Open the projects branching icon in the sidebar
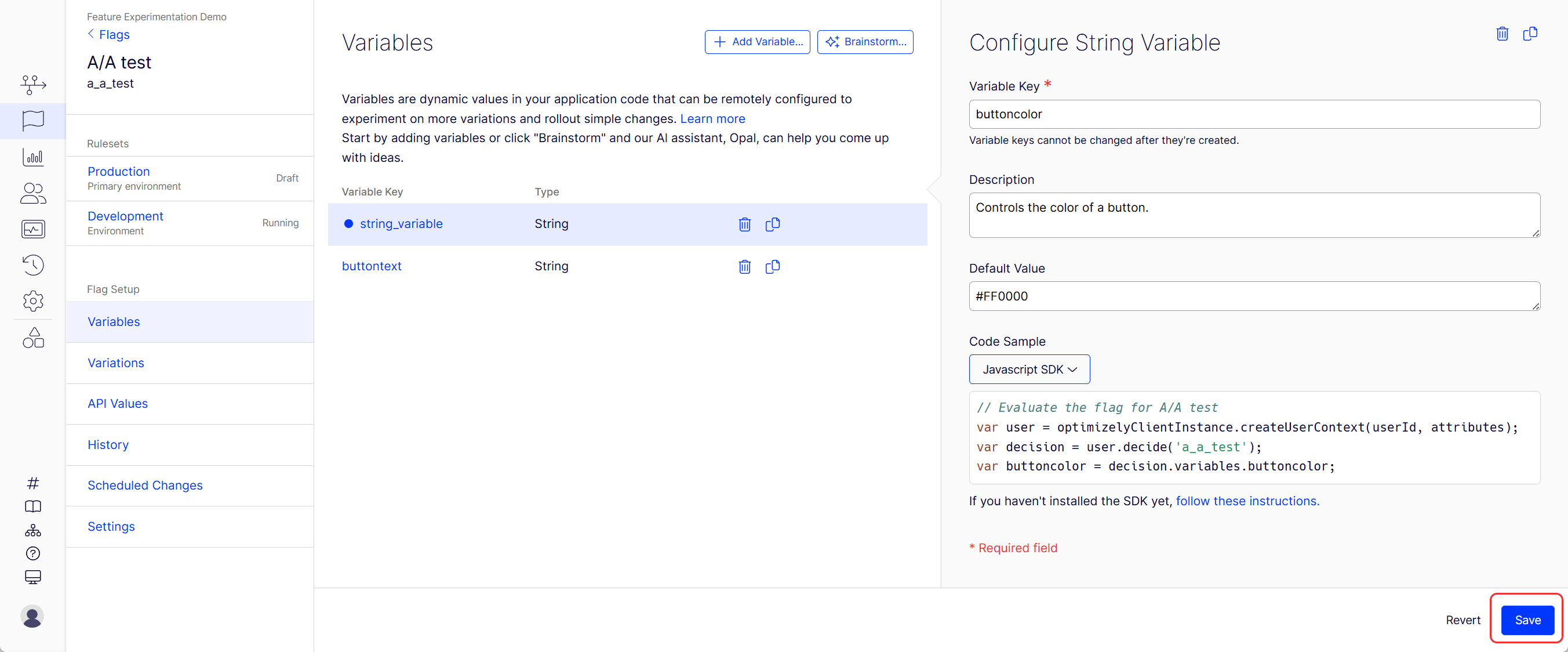This screenshot has width=1568, height=652. (x=33, y=84)
